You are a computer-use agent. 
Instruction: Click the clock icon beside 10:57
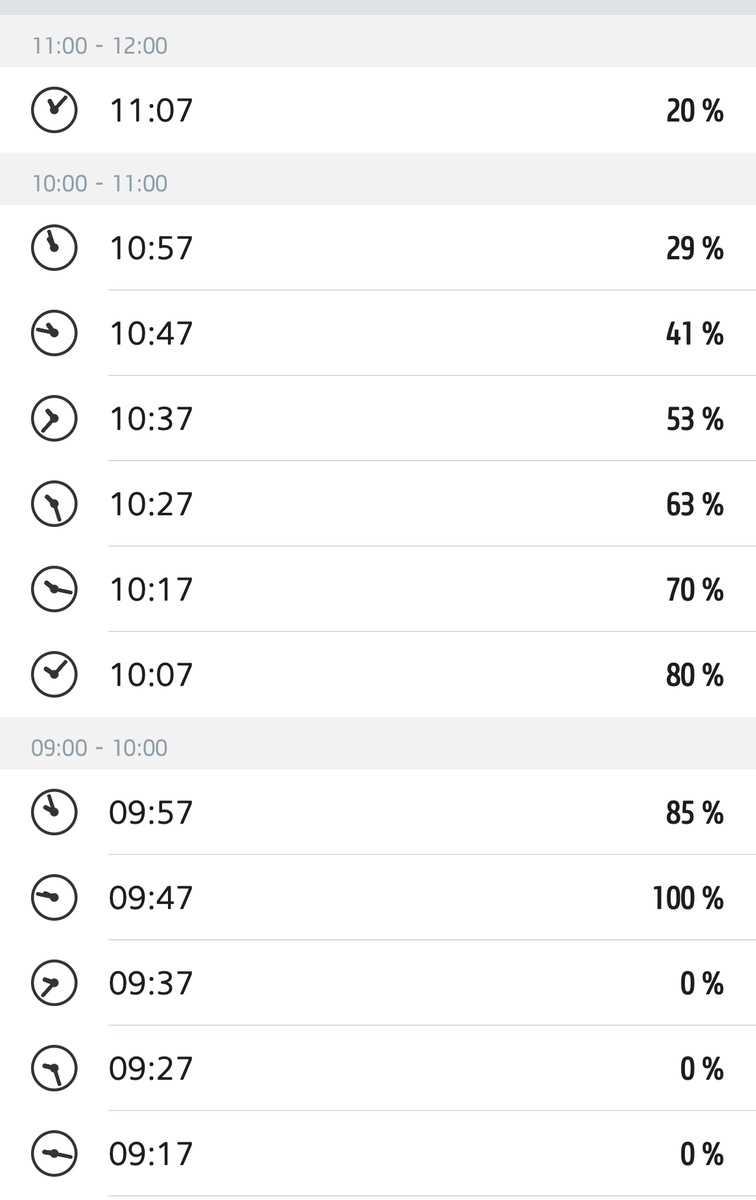pos(54,248)
